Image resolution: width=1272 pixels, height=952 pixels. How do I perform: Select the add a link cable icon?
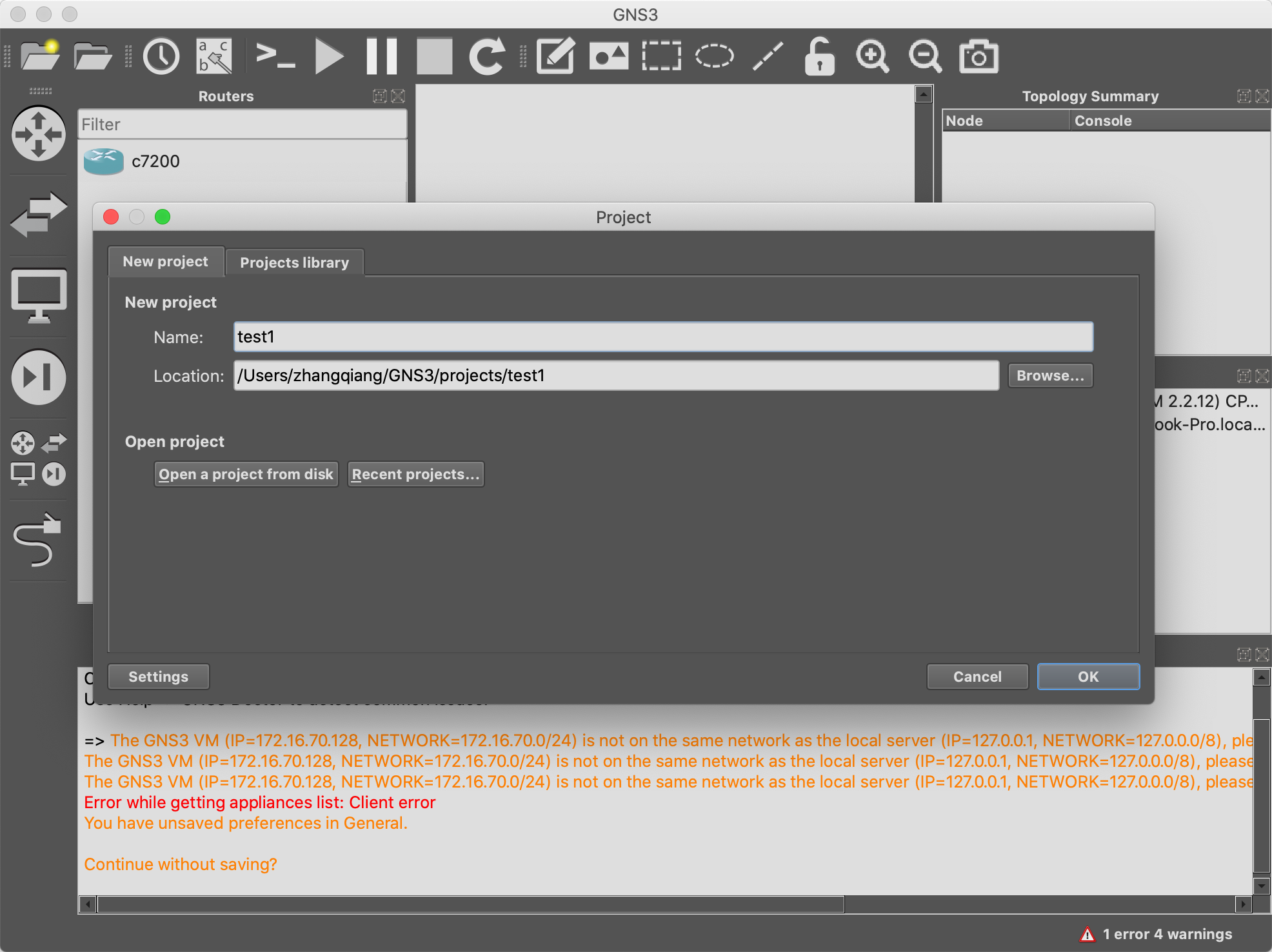click(37, 540)
